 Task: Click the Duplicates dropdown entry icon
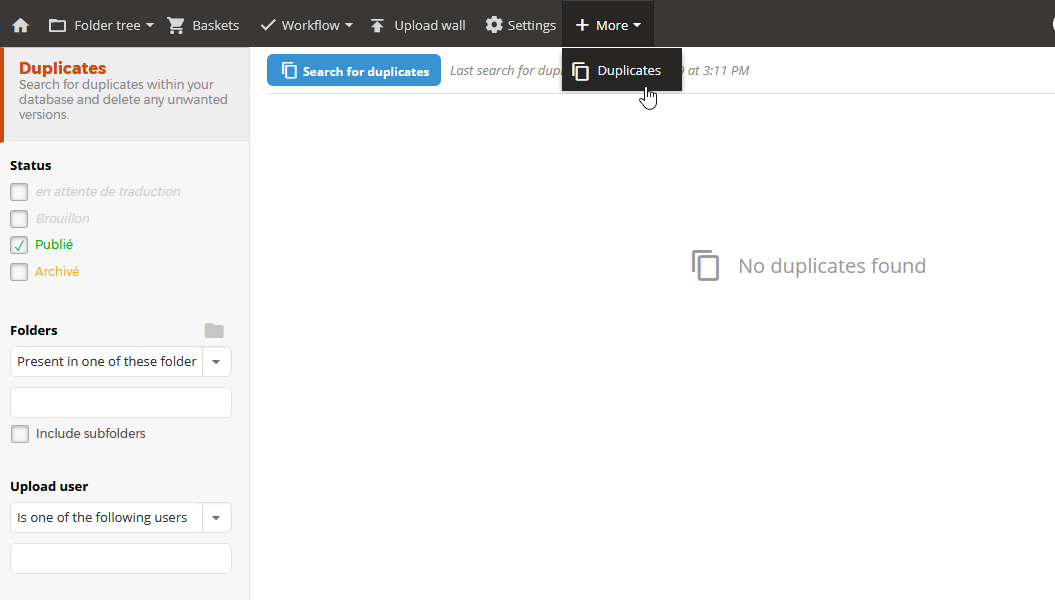tap(581, 71)
